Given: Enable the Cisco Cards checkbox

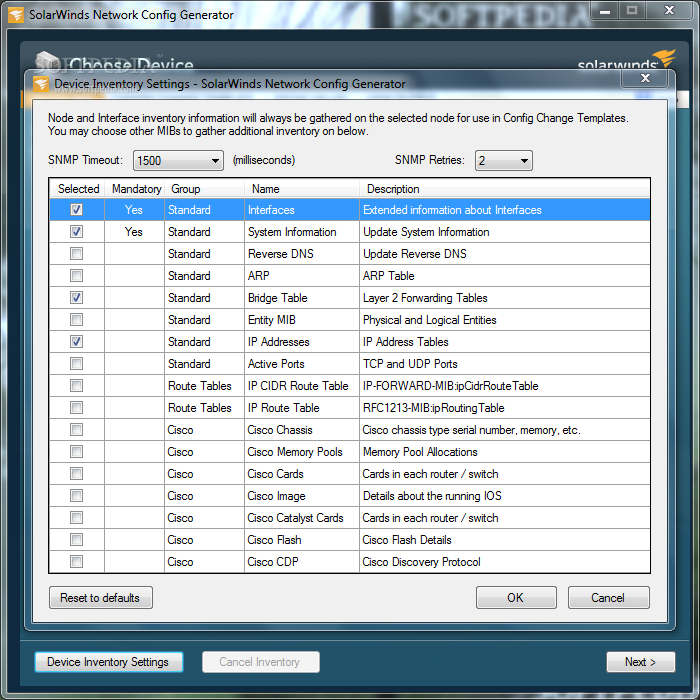Looking at the screenshot, I should coord(76,473).
